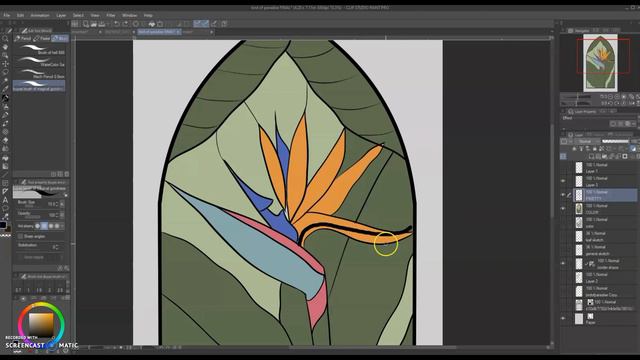The width and height of the screenshot is (640, 360).
Task: Toggle the second highlighted snap icon
Action: click(x=205, y=24)
